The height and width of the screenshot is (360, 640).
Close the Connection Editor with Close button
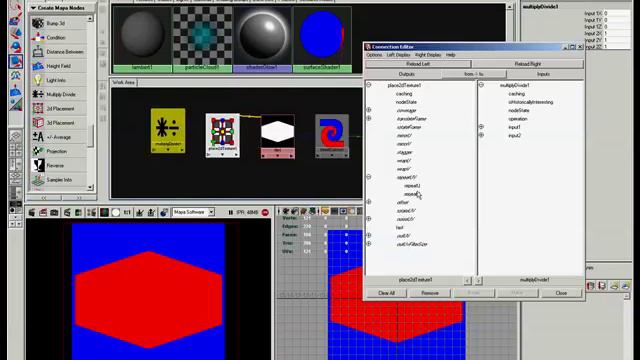click(x=561, y=293)
